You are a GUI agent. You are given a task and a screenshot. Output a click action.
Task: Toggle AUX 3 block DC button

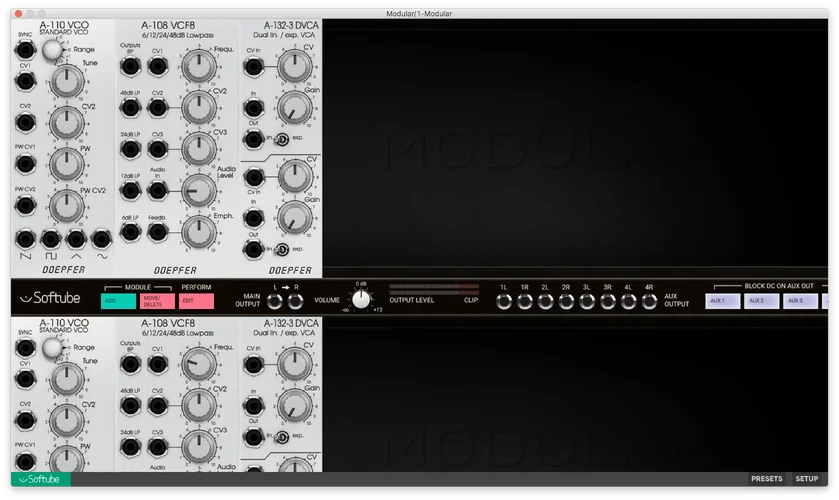tap(800, 301)
